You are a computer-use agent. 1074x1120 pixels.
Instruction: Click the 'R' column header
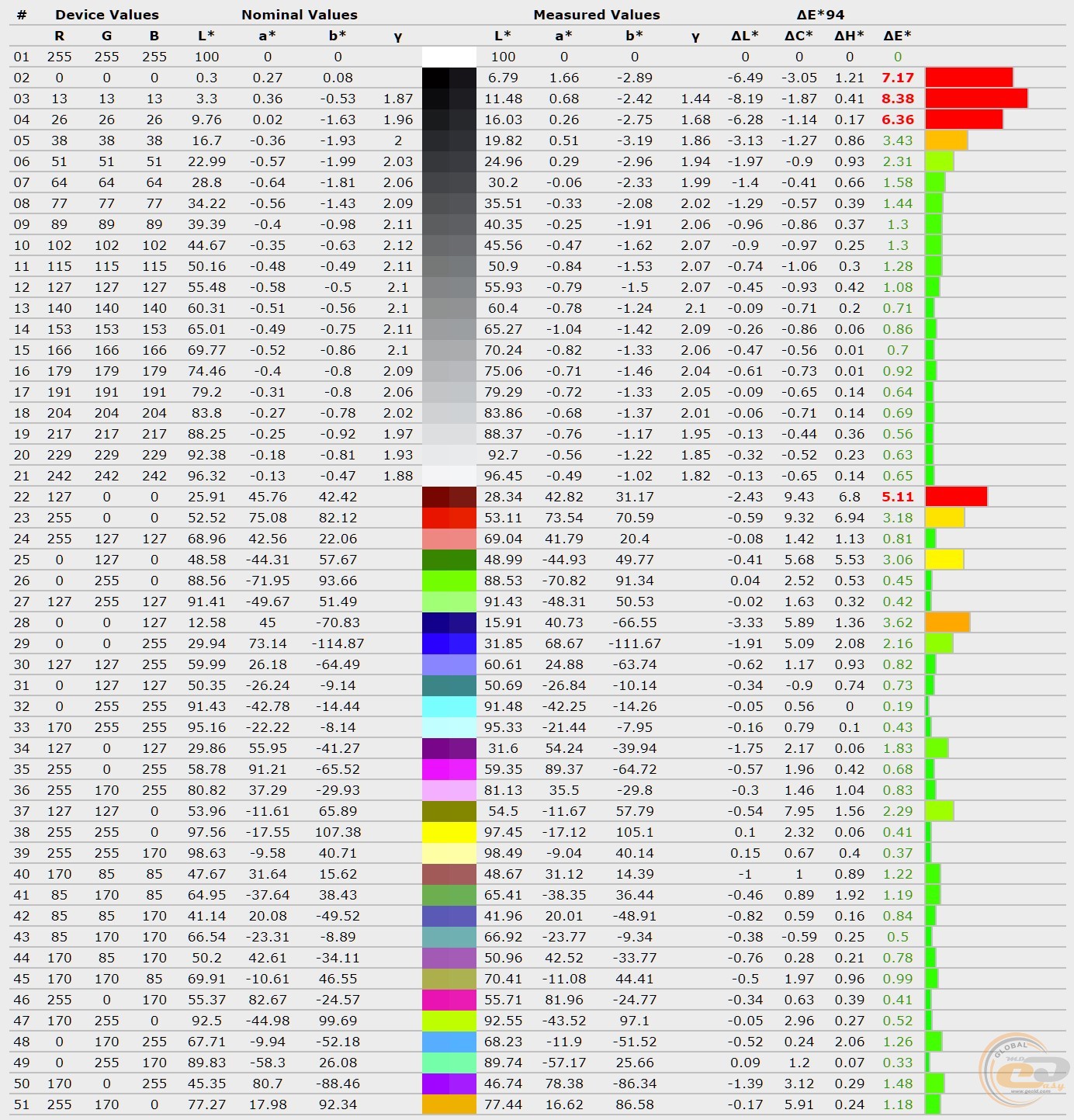coord(59,36)
